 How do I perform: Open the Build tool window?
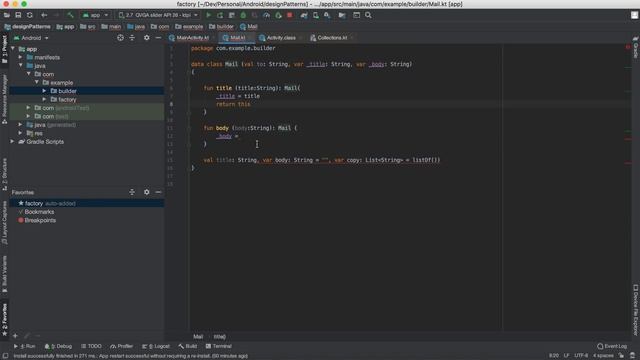point(188,346)
